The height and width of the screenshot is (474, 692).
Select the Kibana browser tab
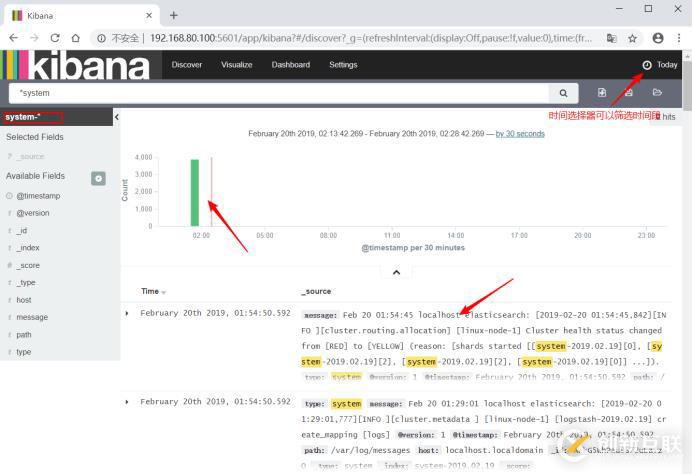(x=82, y=16)
